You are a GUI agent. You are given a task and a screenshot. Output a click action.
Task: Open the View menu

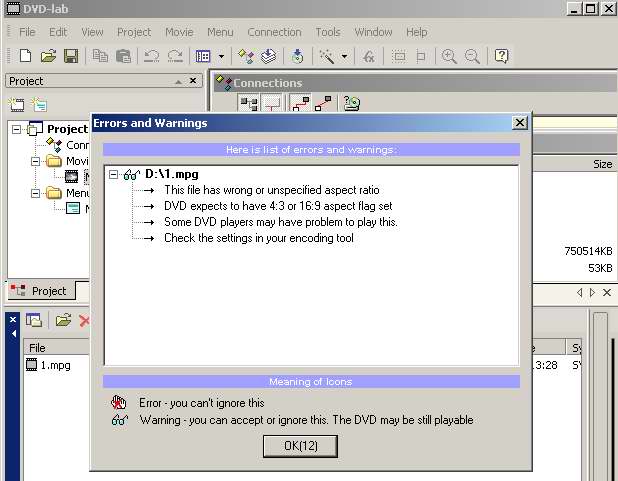click(x=92, y=32)
